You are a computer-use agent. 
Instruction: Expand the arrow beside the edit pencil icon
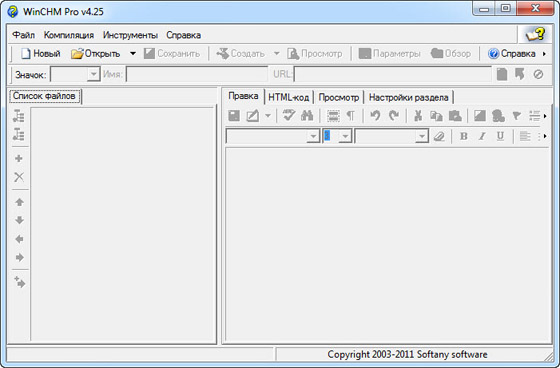point(268,116)
